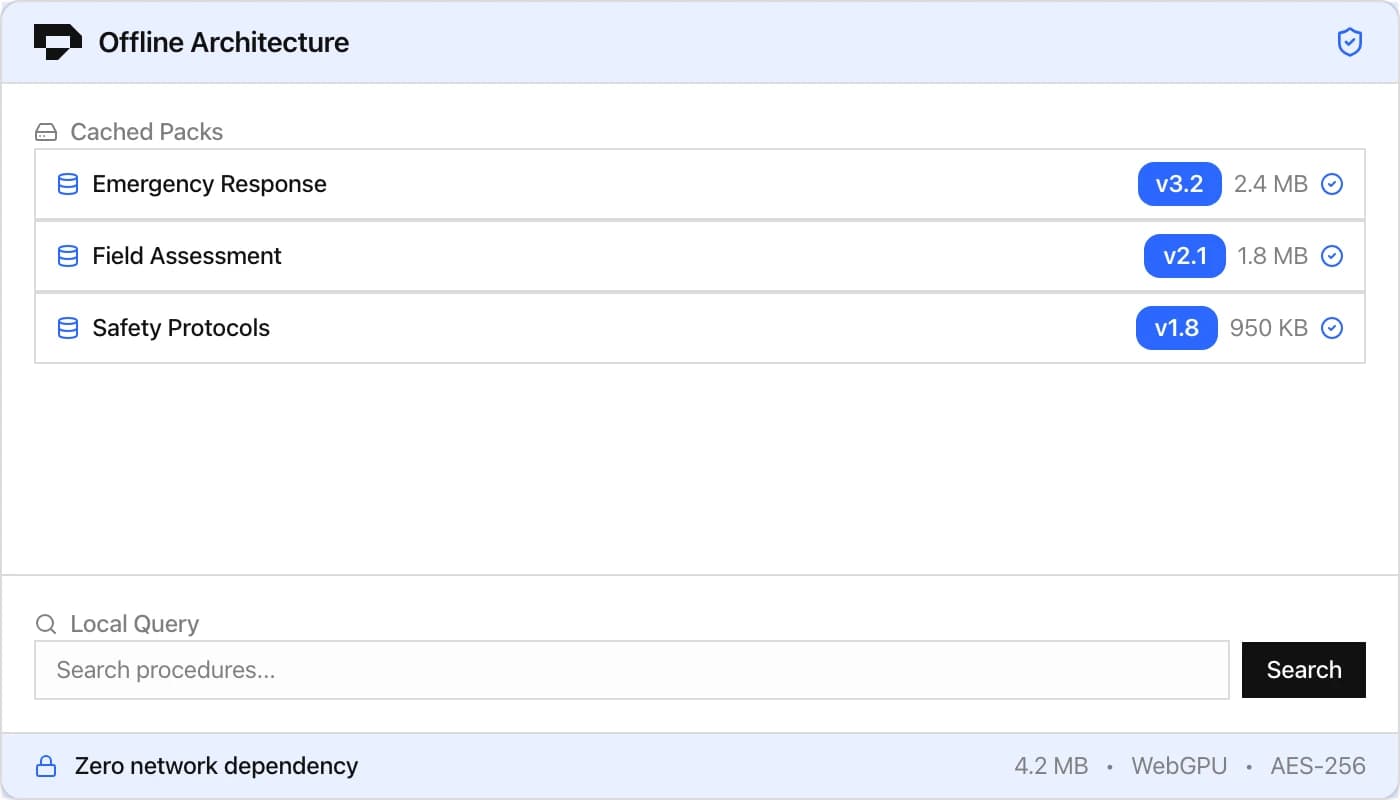1400x800 pixels.
Task: Click the v3.2 version badge
Action: click(x=1179, y=184)
